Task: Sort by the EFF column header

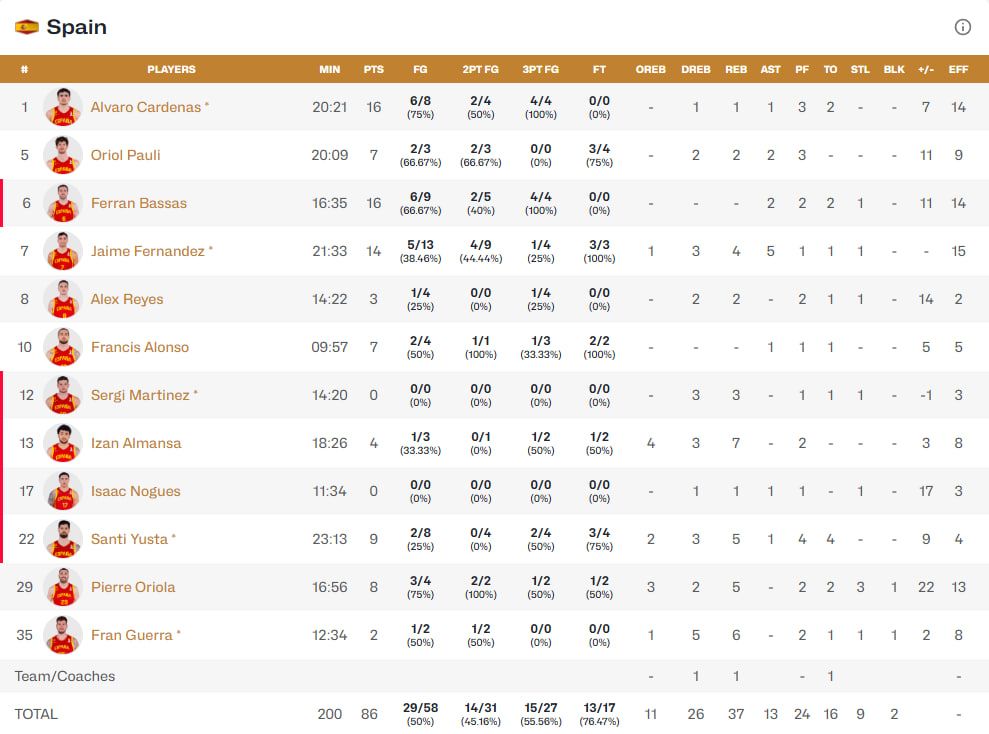Action: tap(958, 70)
